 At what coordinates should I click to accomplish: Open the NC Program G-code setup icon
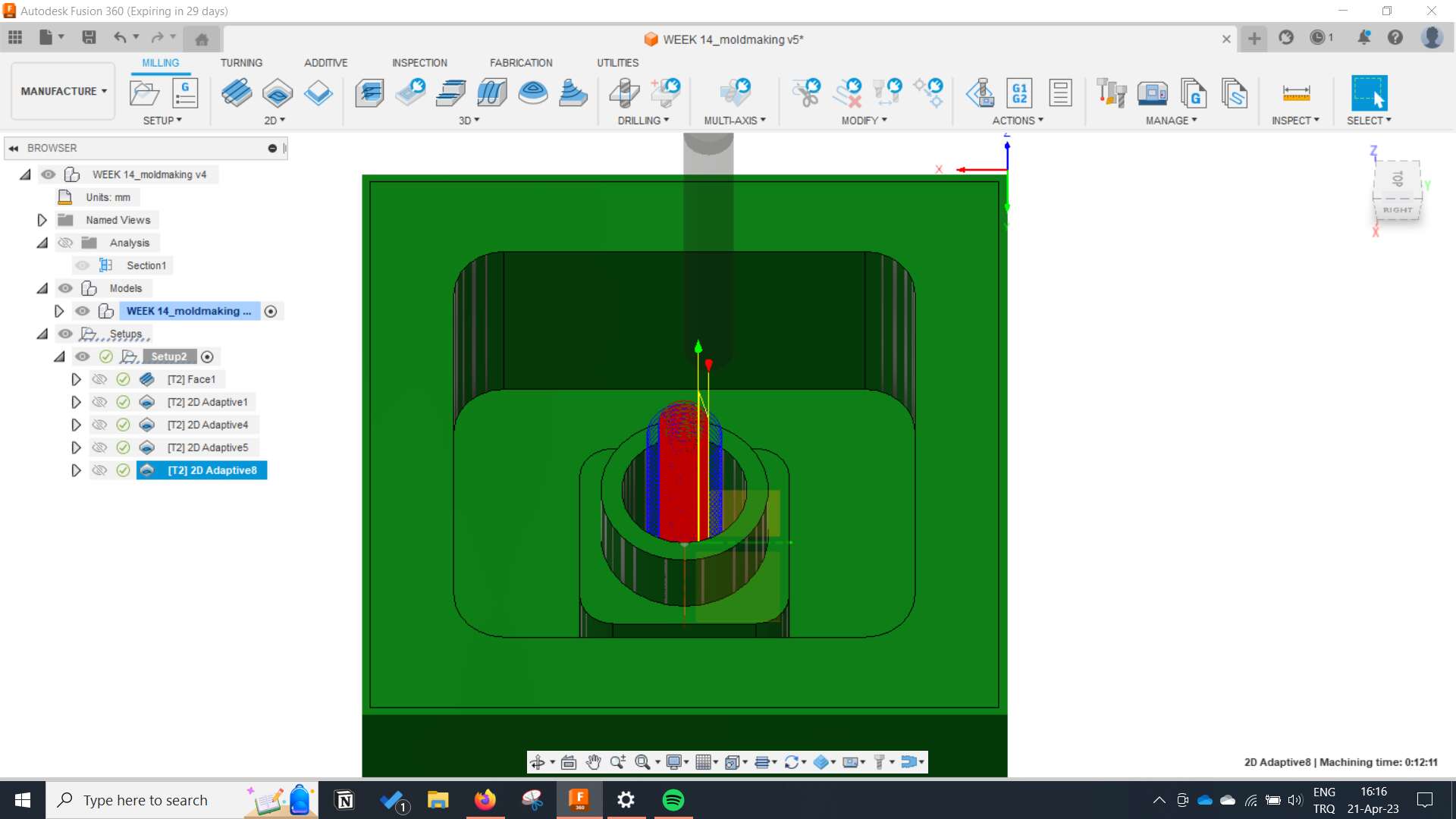pyautogui.click(x=185, y=93)
